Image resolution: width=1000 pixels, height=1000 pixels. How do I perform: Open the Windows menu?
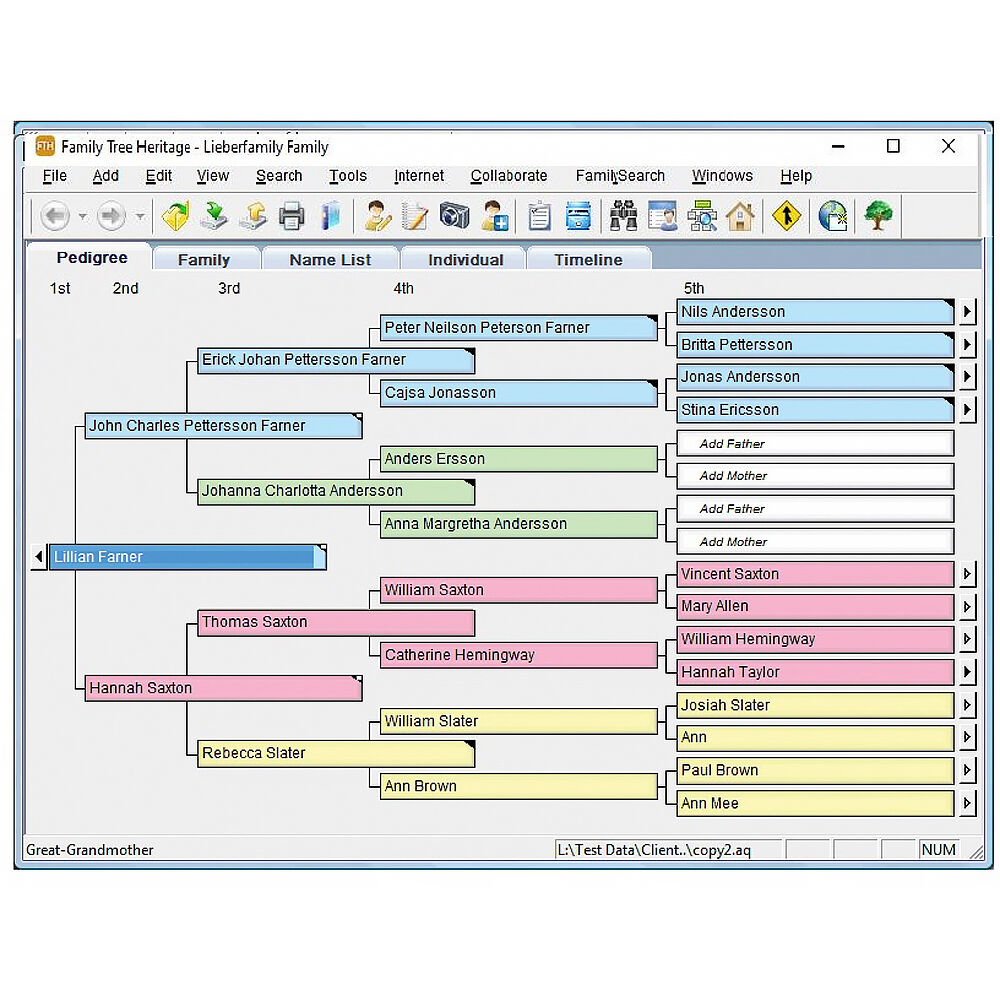[x=723, y=175]
